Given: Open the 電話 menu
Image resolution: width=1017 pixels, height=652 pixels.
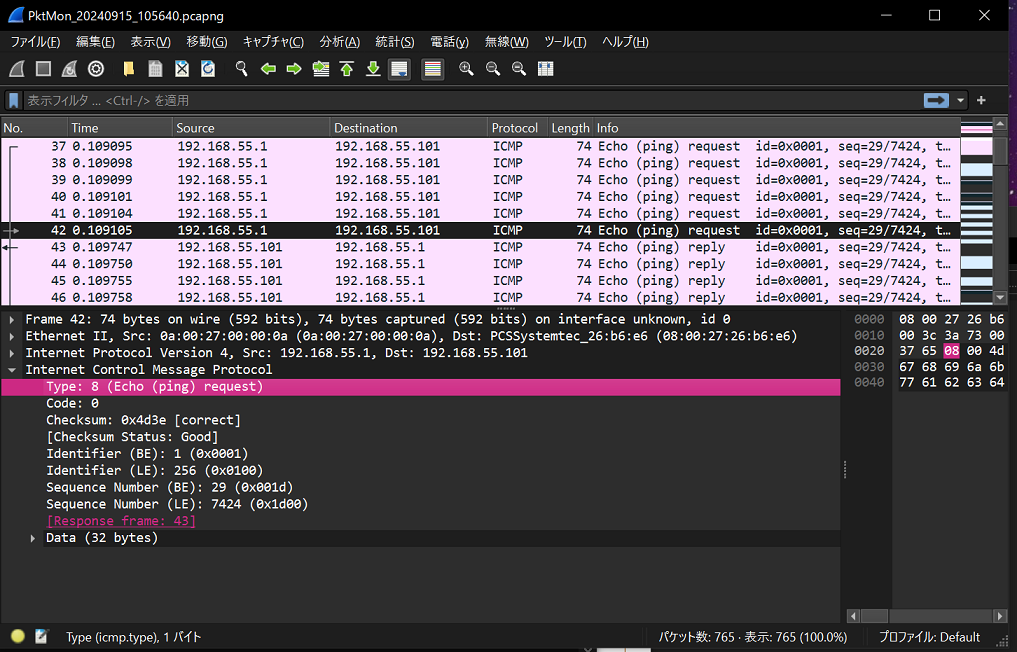Looking at the screenshot, I should pyautogui.click(x=449, y=42).
